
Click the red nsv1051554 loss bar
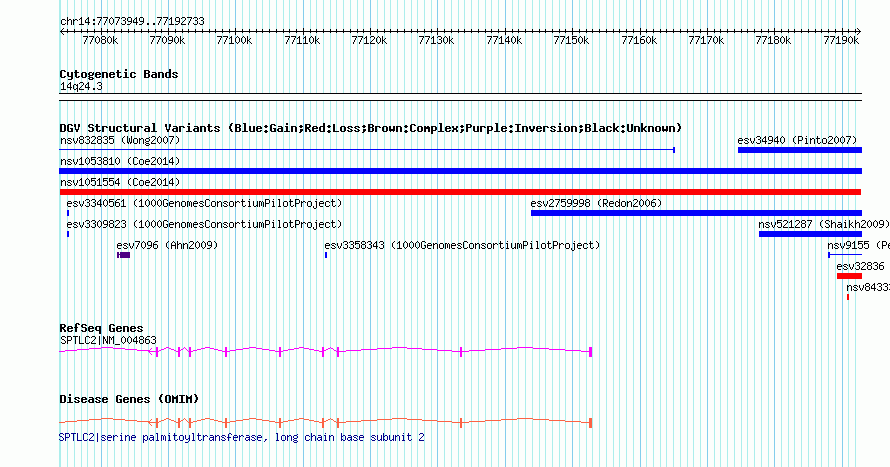[460, 192]
